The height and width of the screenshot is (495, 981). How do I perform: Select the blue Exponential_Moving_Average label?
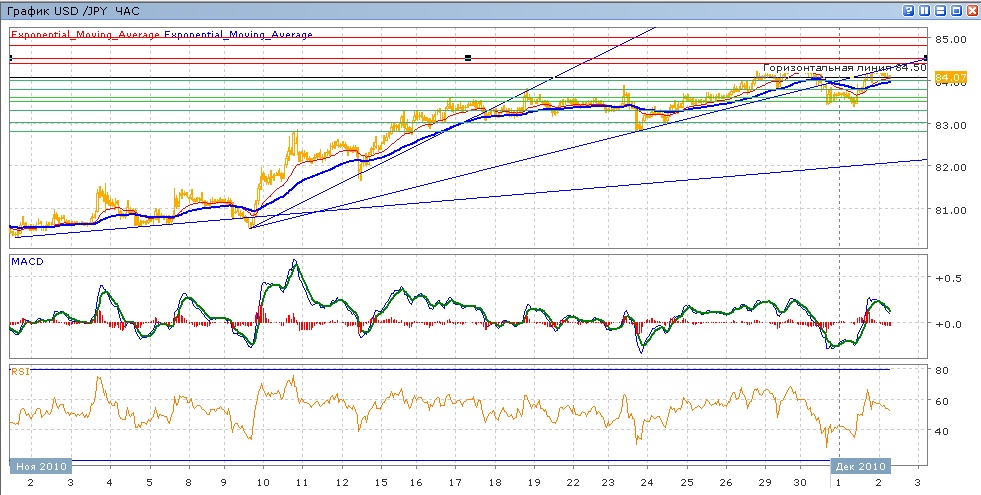(238, 34)
